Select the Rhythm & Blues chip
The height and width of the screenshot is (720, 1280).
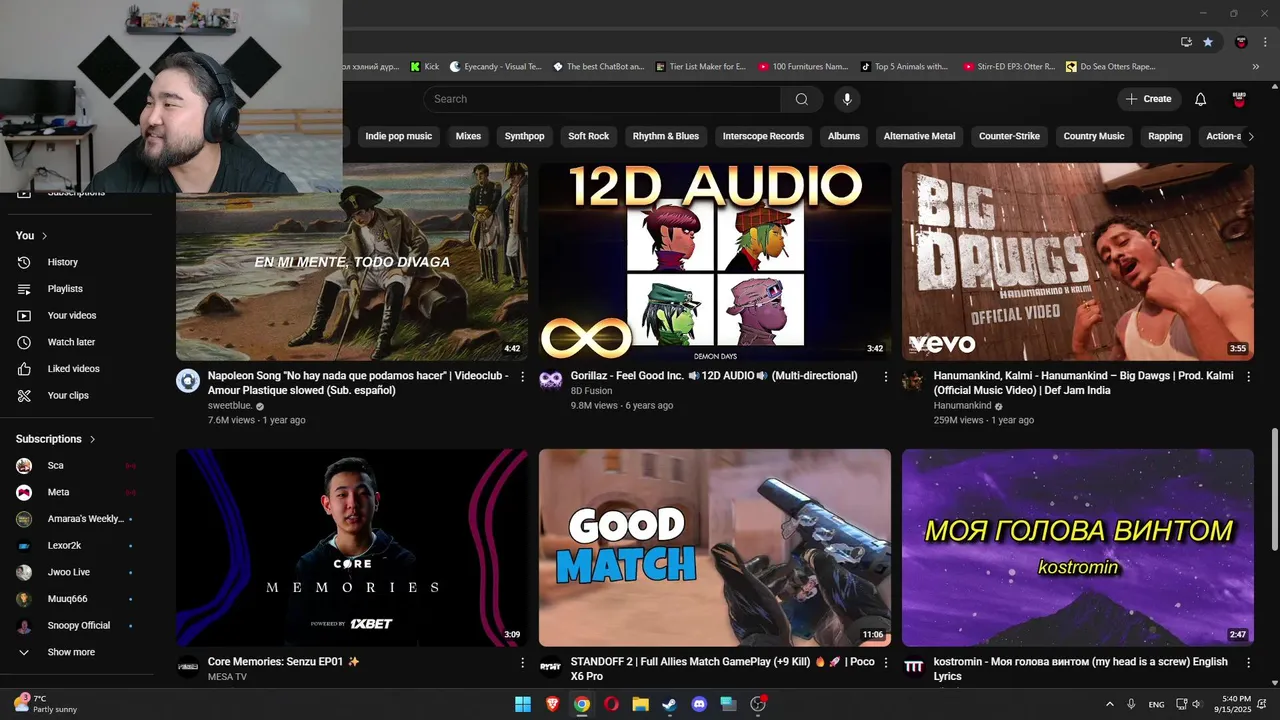point(666,136)
